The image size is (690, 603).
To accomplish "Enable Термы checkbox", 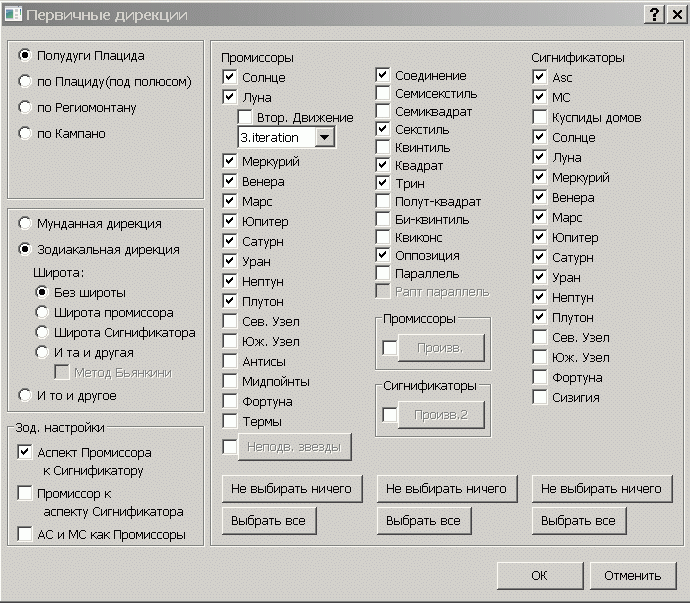I will click(x=230, y=421).
